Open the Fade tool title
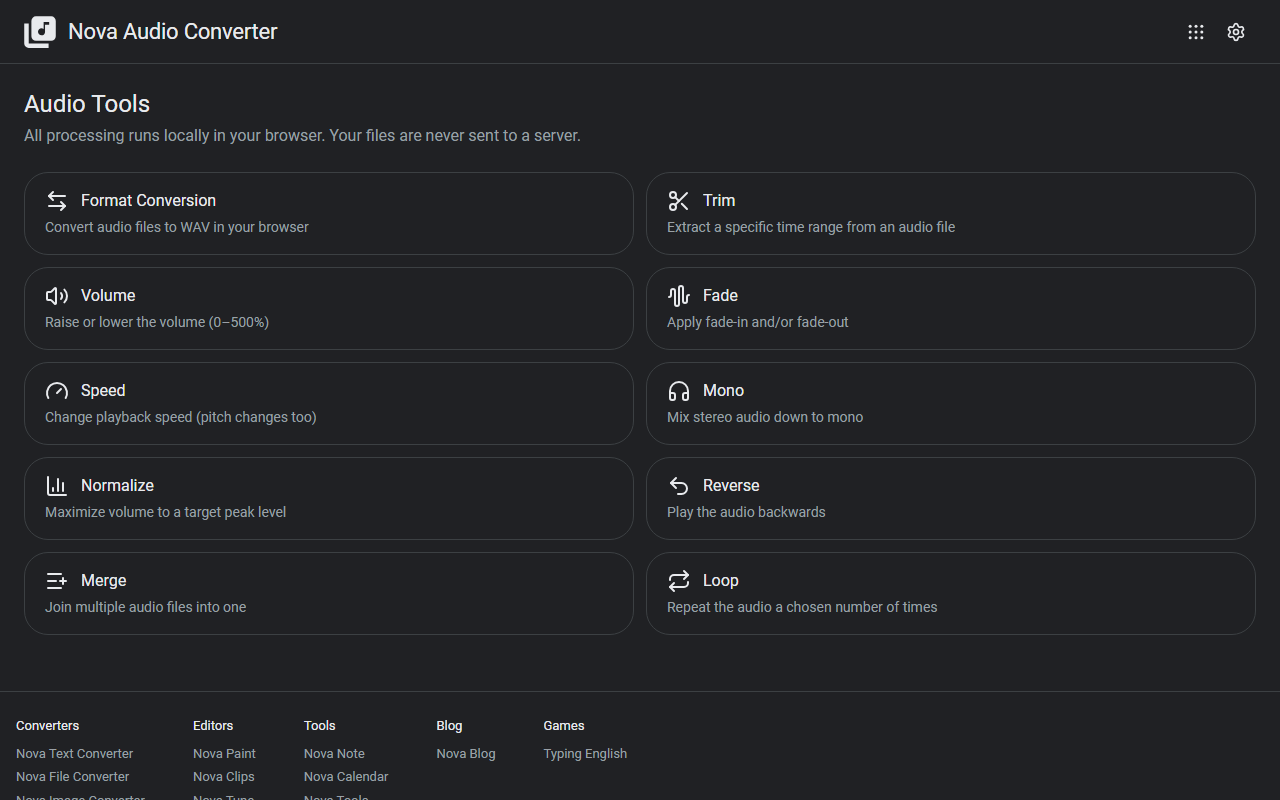Image resolution: width=1280 pixels, height=800 pixels. (x=720, y=296)
